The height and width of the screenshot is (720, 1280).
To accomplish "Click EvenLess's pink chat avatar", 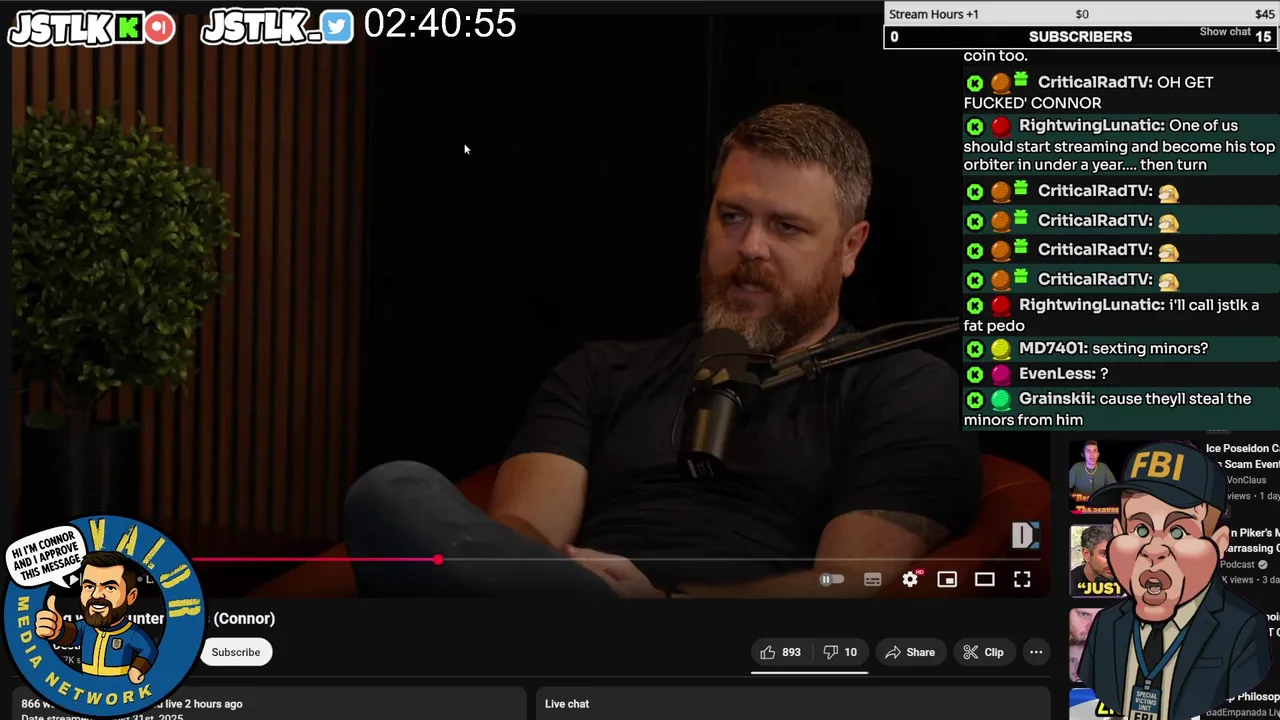I will pos(1001,374).
